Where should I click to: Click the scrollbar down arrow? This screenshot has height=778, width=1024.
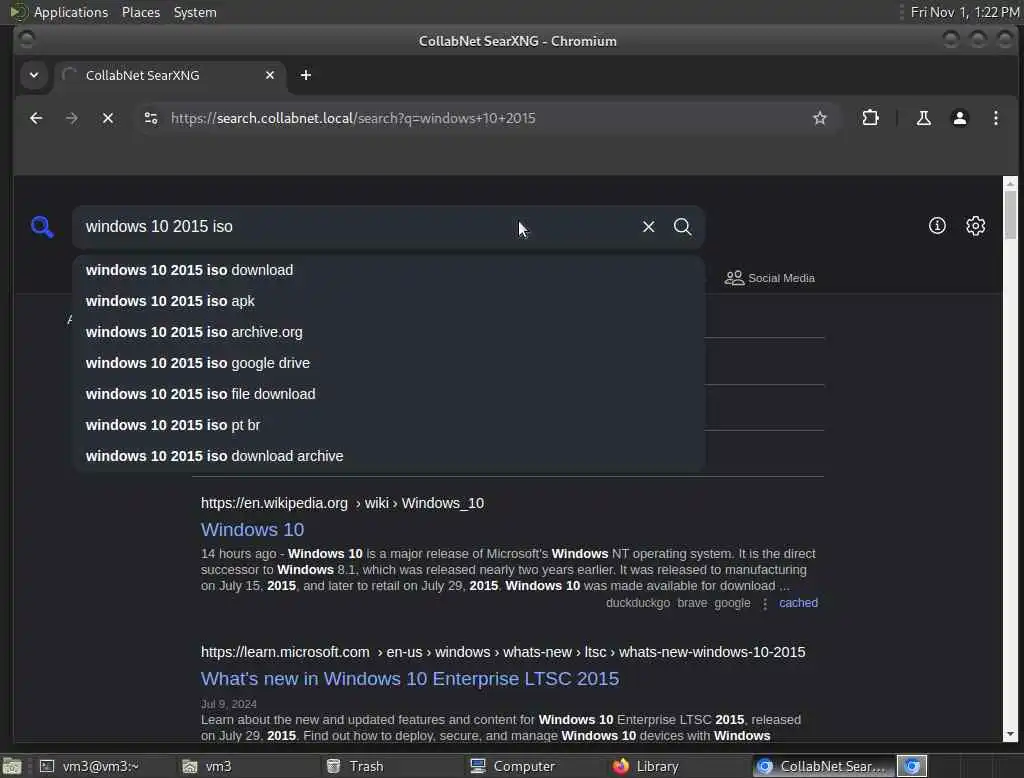pyautogui.click(x=1010, y=734)
